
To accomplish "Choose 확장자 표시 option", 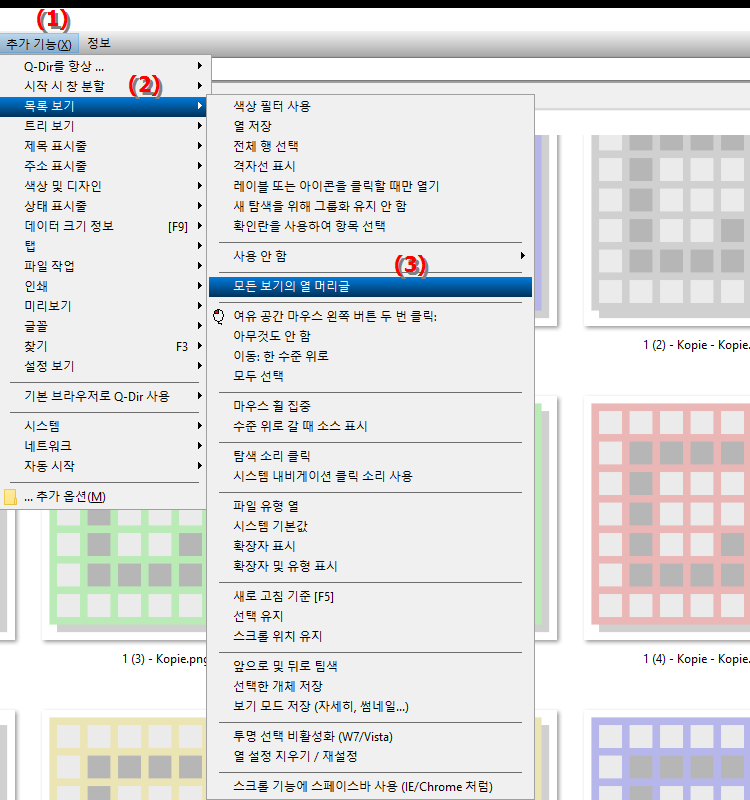I will pos(370,546).
